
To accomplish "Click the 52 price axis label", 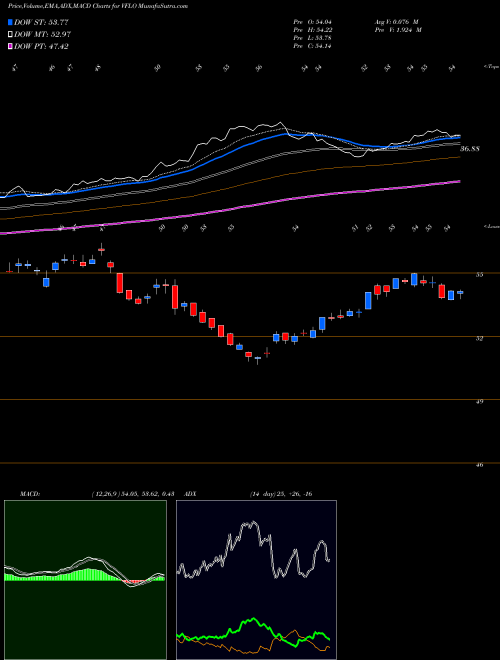I will click(479, 338).
